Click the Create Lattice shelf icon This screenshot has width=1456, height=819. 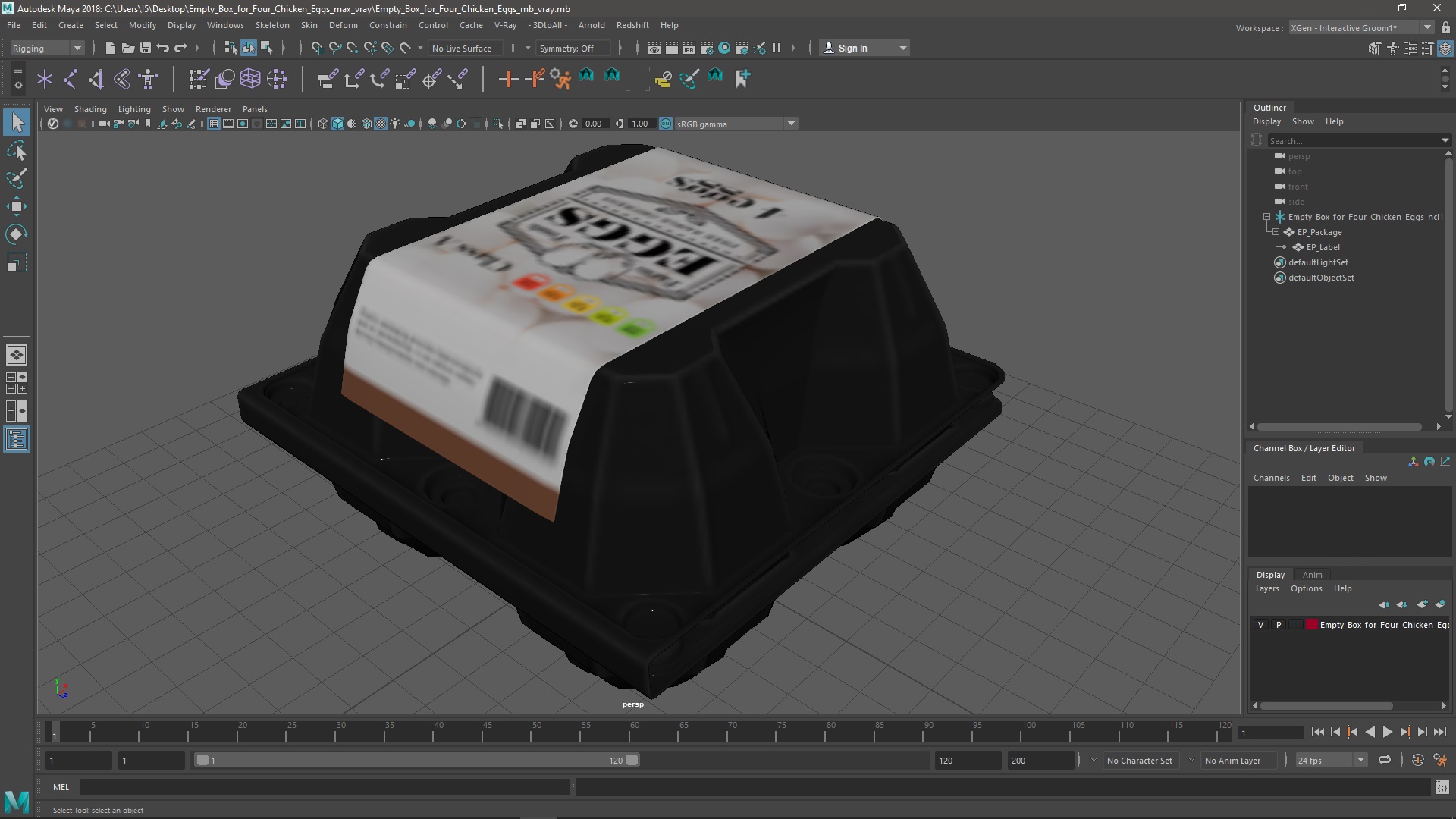(x=249, y=78)
